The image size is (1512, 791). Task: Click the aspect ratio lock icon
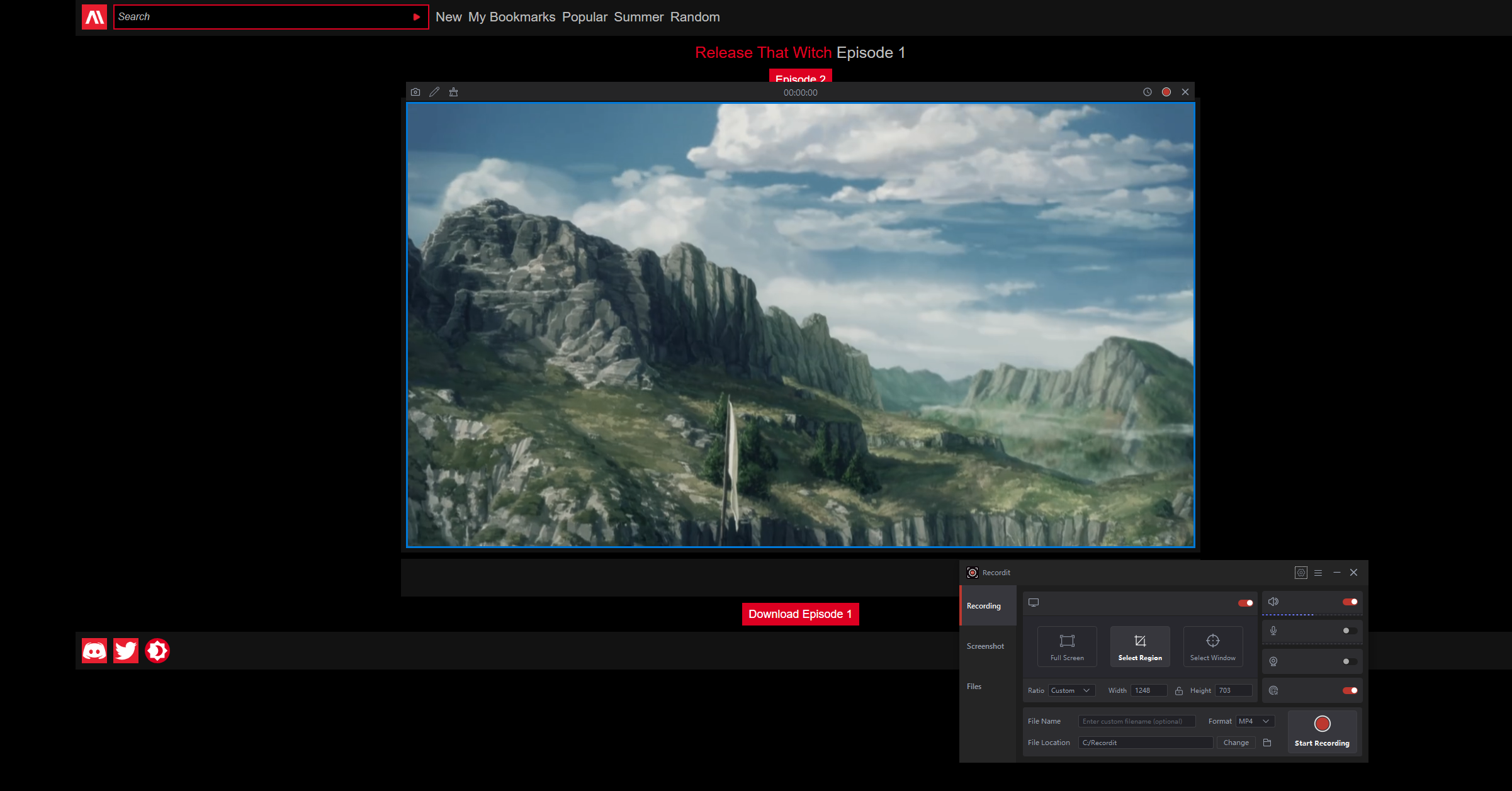[x=1179, y=691]
